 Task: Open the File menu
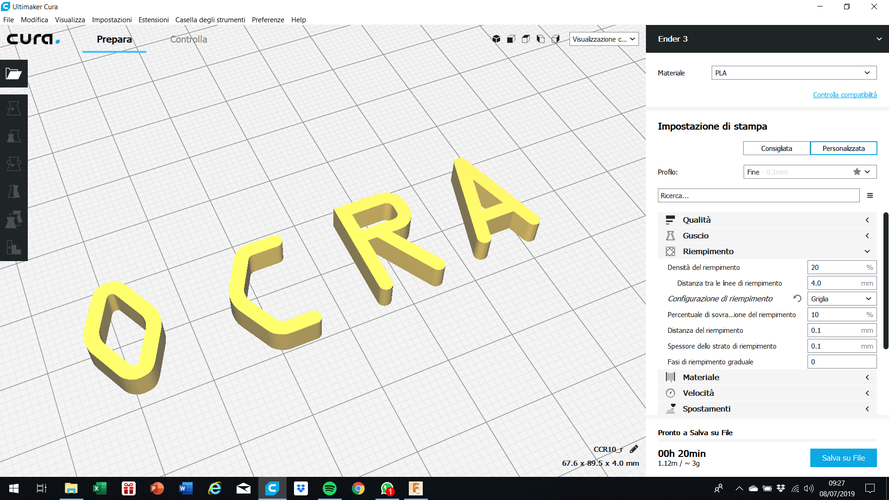click(9, 19)
